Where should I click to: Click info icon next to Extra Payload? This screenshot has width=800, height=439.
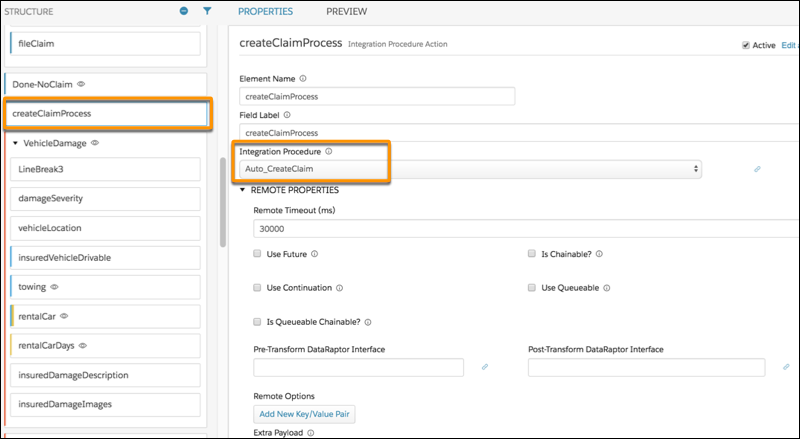(311, 433)
